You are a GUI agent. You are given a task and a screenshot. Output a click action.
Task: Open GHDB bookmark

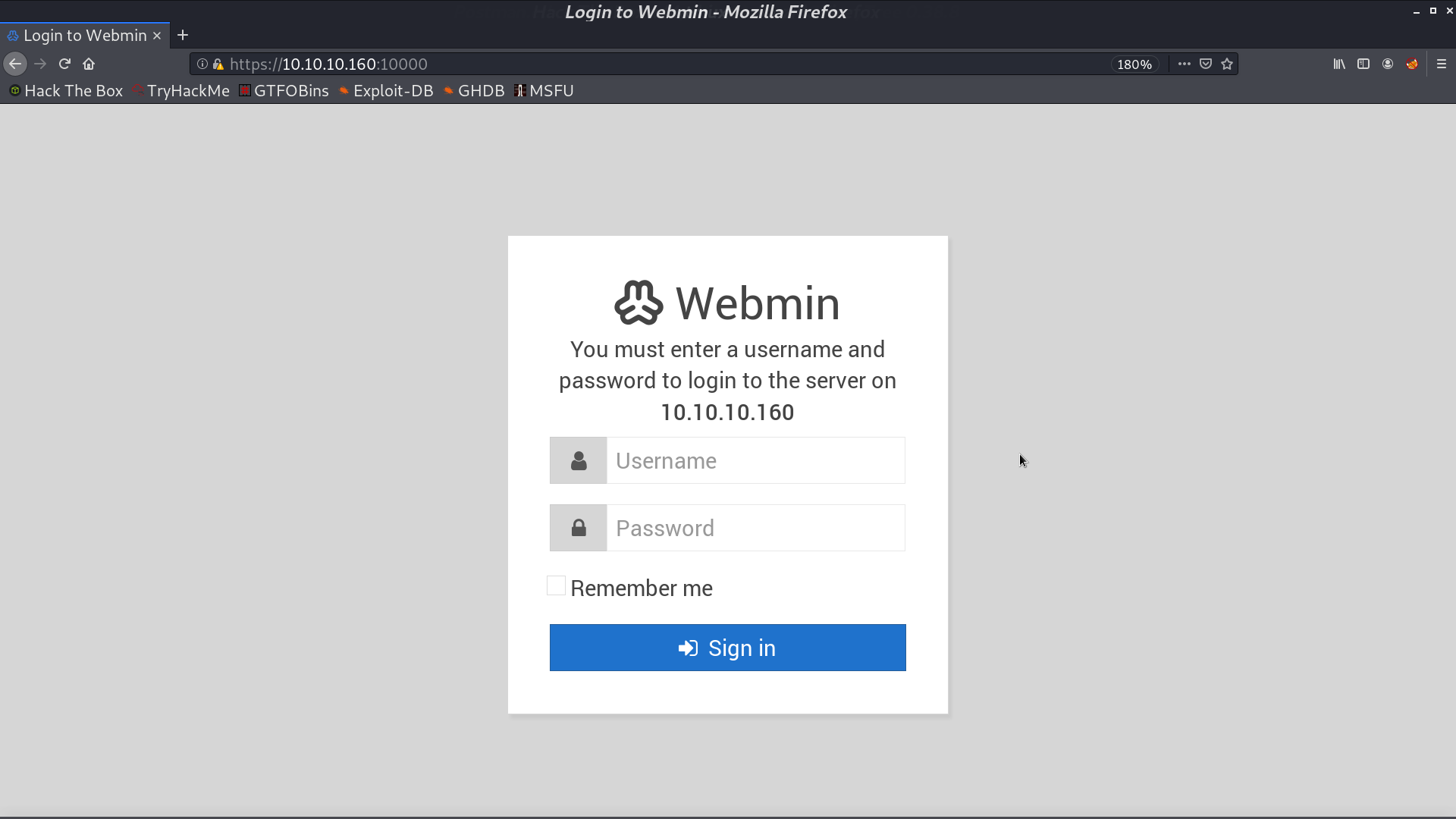pyautogui.click(x=474, y=91)
